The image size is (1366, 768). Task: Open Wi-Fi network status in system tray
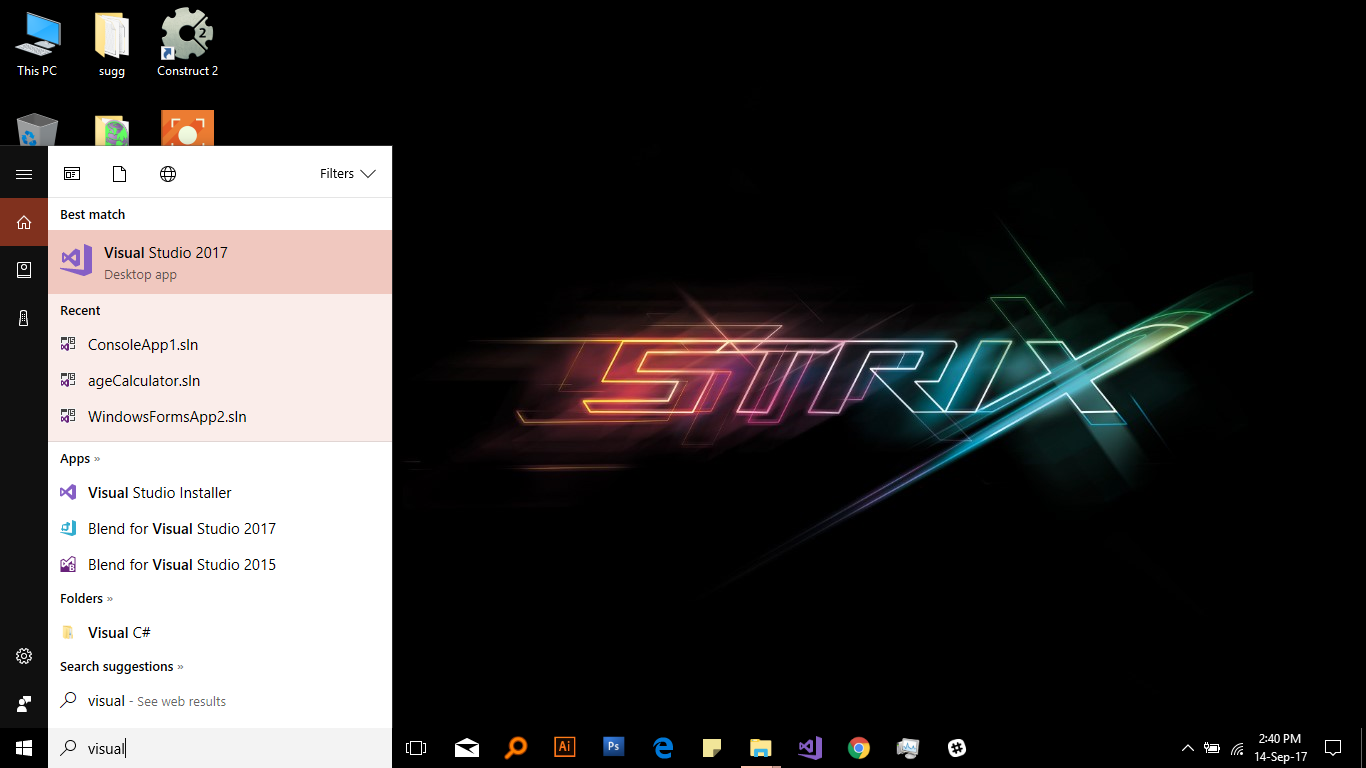pyautogui.click(x=1237, y=748)
